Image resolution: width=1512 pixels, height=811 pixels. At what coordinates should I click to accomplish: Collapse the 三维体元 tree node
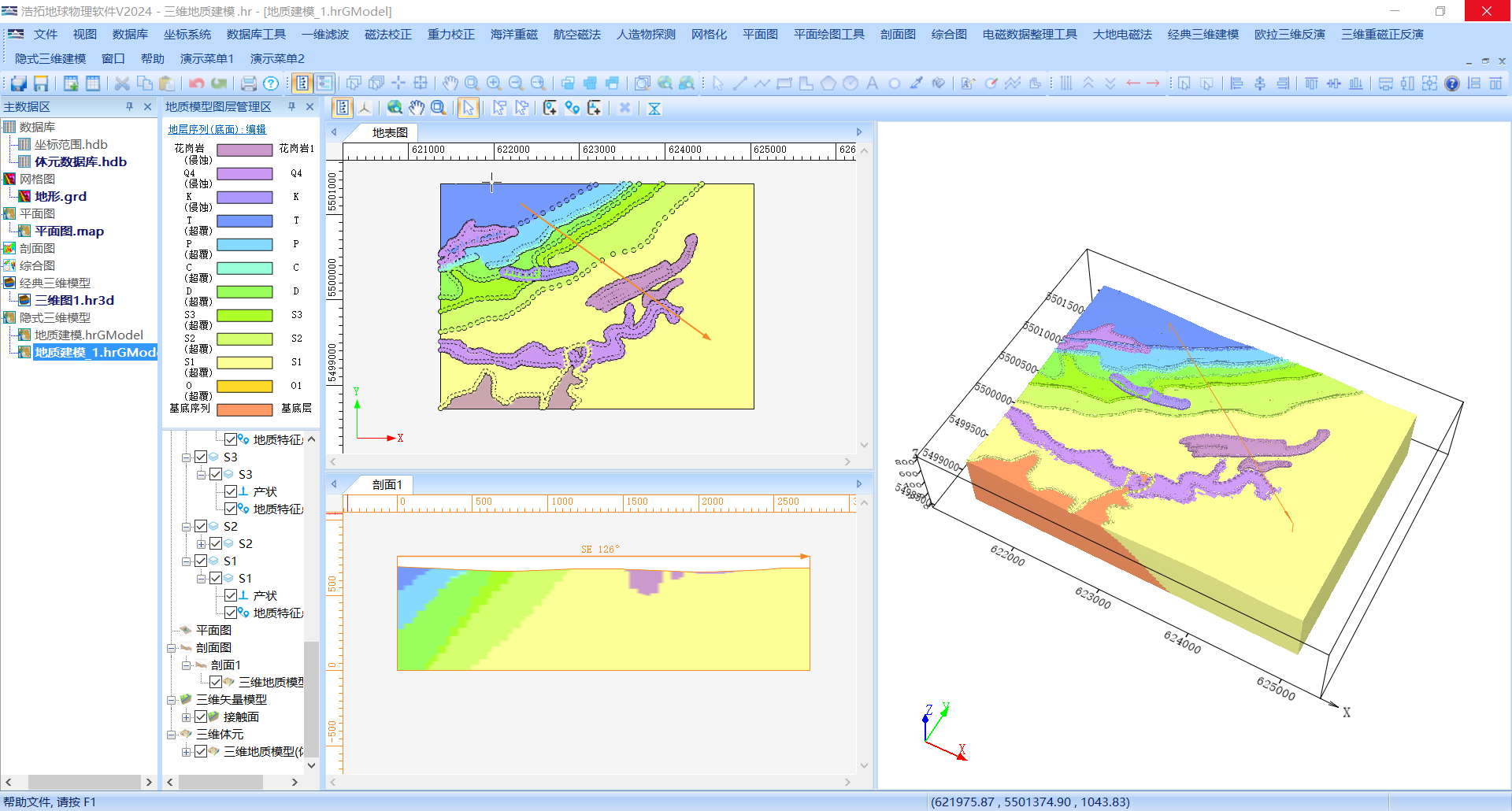coord(171,734)
